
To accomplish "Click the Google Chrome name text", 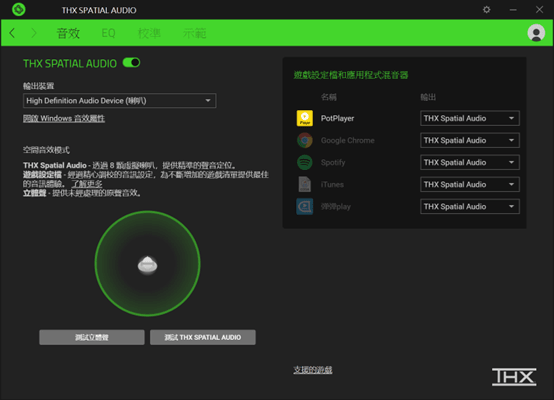I will point(348,140).
